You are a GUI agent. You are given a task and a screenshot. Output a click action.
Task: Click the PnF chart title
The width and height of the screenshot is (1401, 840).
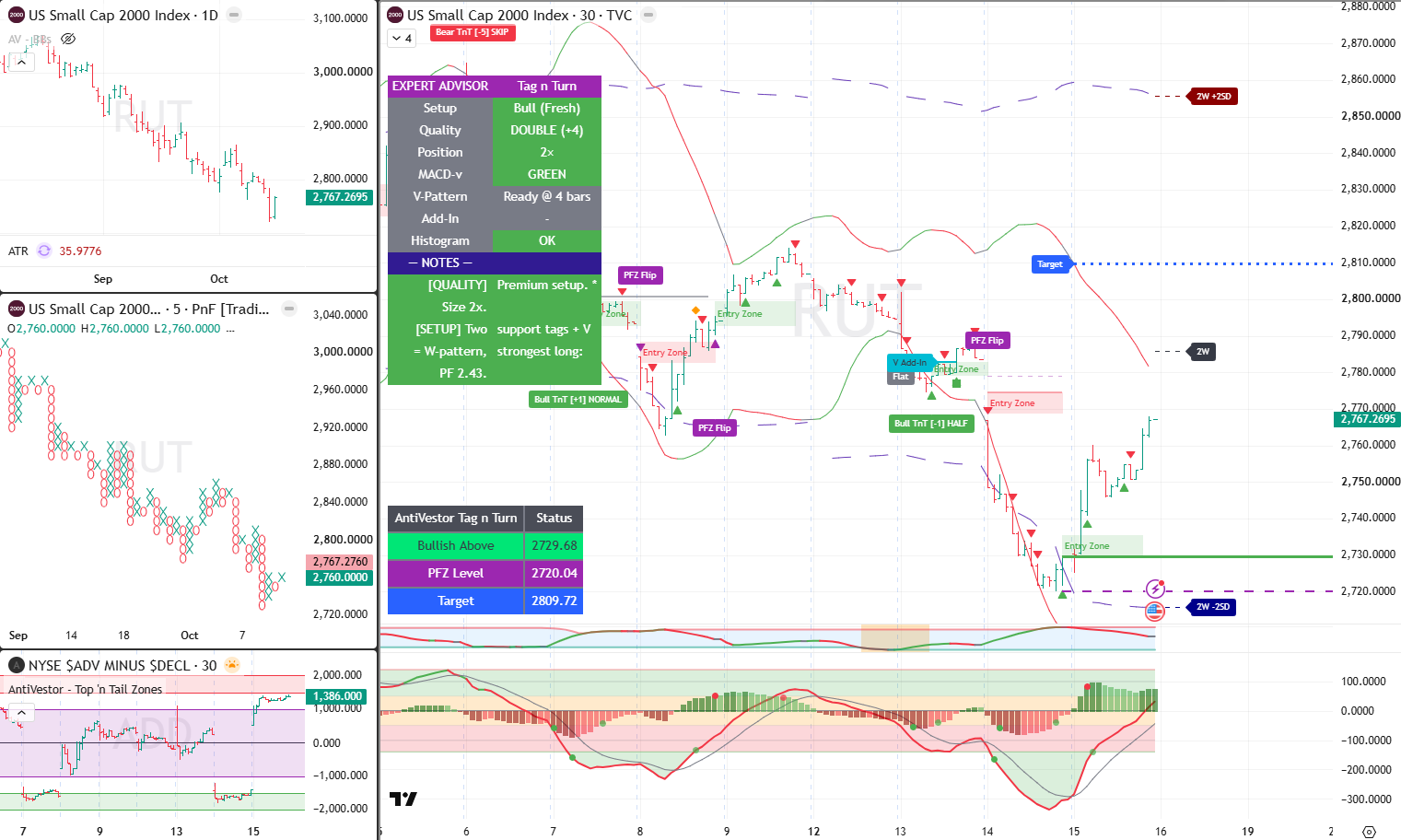149,309
